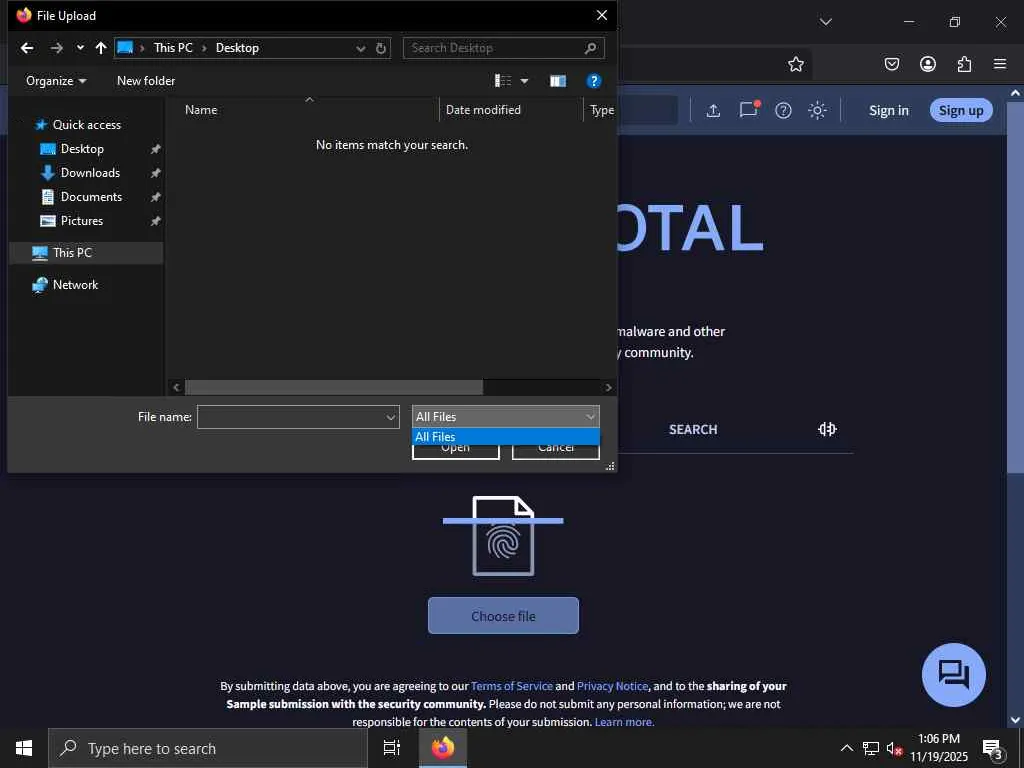Image resolution: width=1024 pixels, height=768 pixels.
Task: Open recent locations dropdown arrow
Action: (x=80, y=48)
